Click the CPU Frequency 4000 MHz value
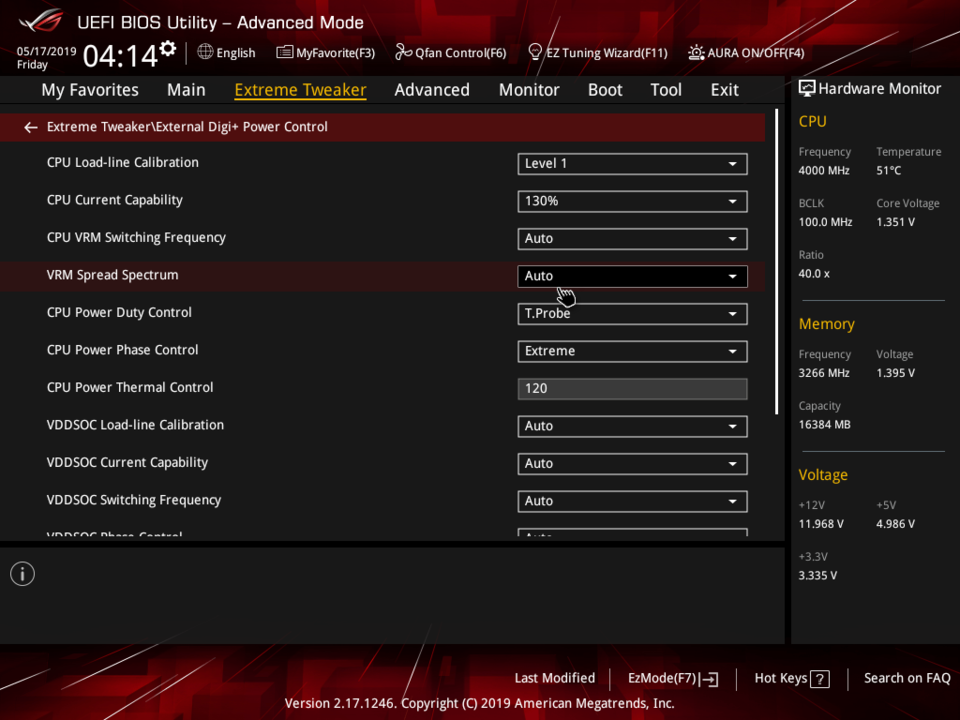Viewport: 960px width, 720px height. 823,171
